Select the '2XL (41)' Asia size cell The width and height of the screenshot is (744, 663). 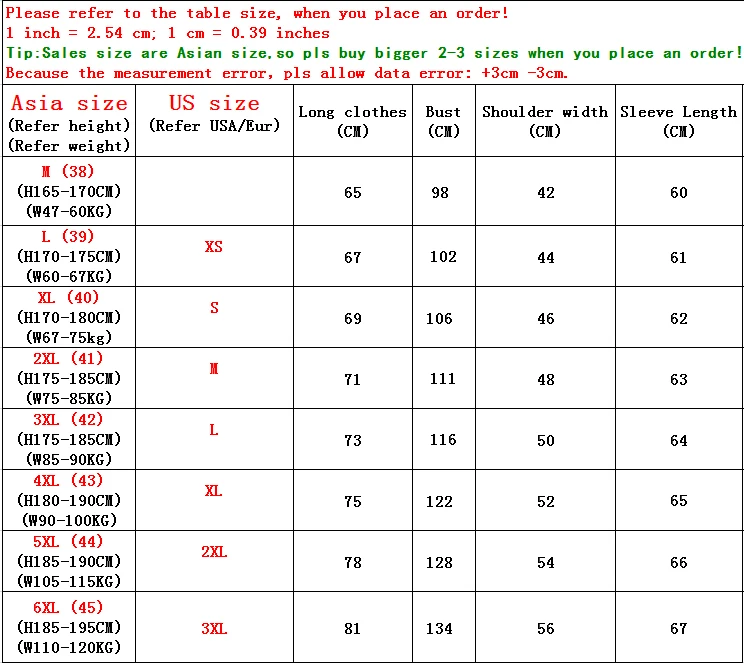tap(69, 378)
